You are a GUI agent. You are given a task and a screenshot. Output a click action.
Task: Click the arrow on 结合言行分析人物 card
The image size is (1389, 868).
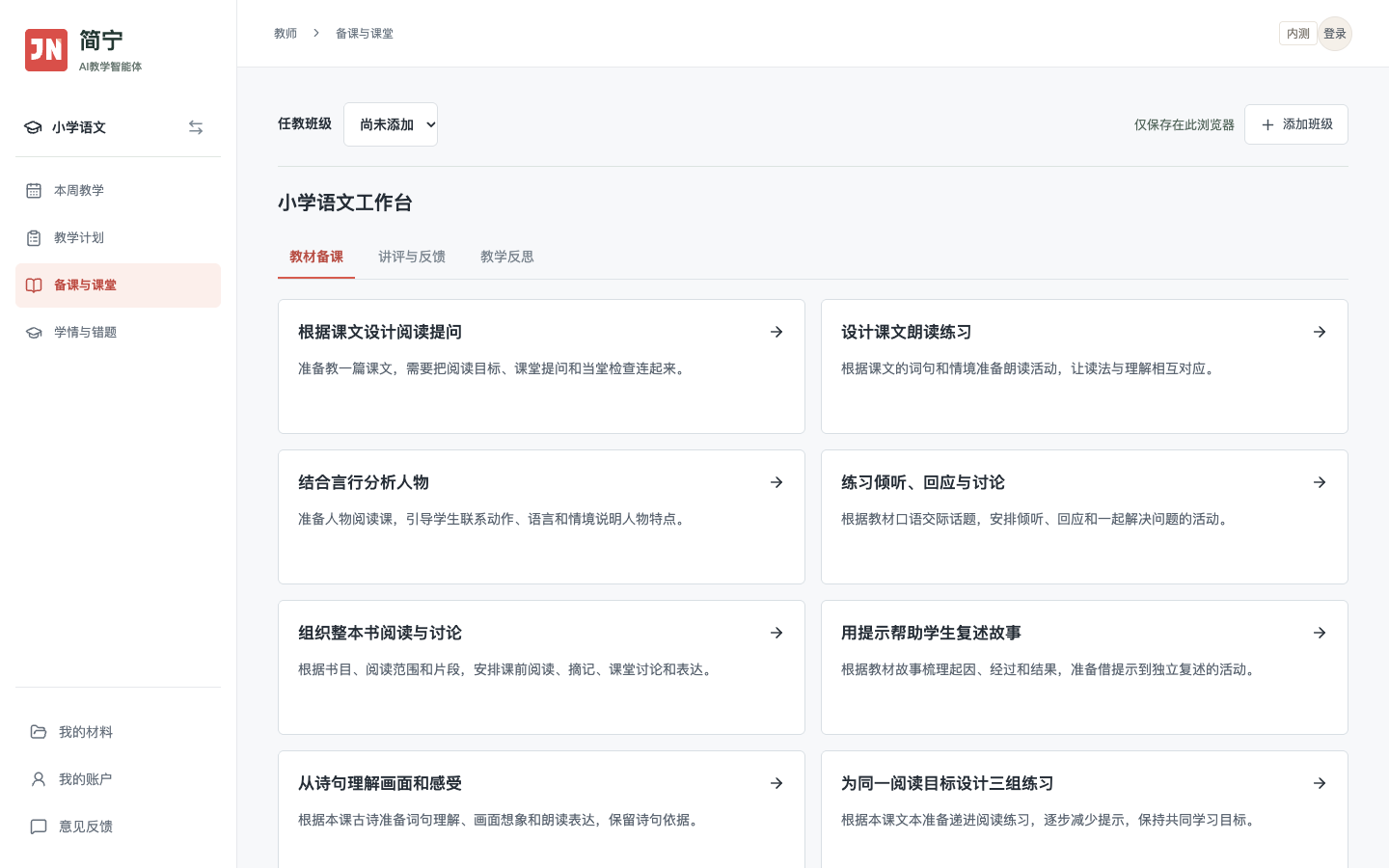pos(776,482)
